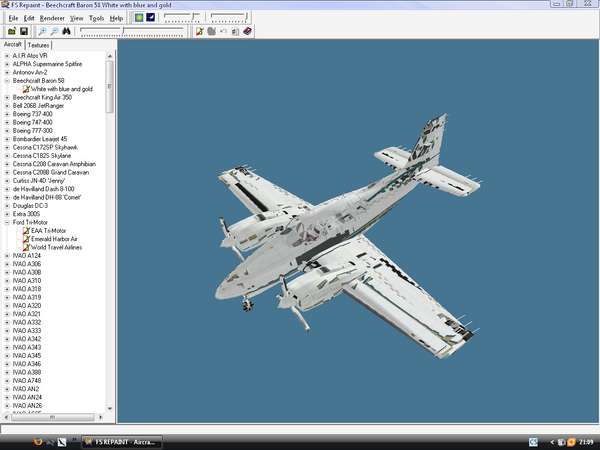The width and height of the screenshot is (600, 450).
Task: Select the dark blue night lighting icon
Action: click(x=151, y=17)
